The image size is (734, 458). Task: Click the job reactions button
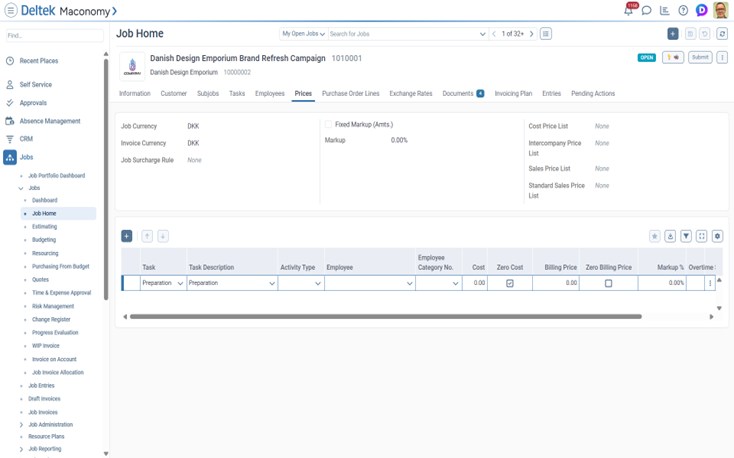pos(673,57)
